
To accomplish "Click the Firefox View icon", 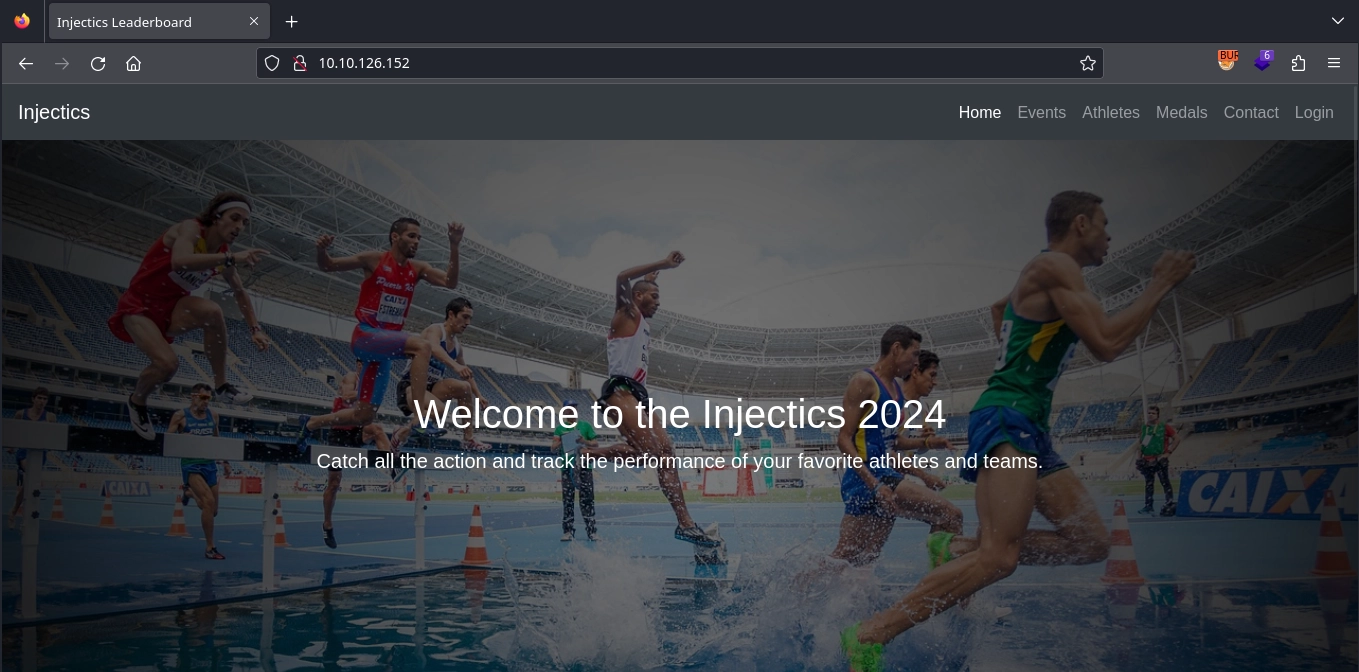I will (22, 21).
